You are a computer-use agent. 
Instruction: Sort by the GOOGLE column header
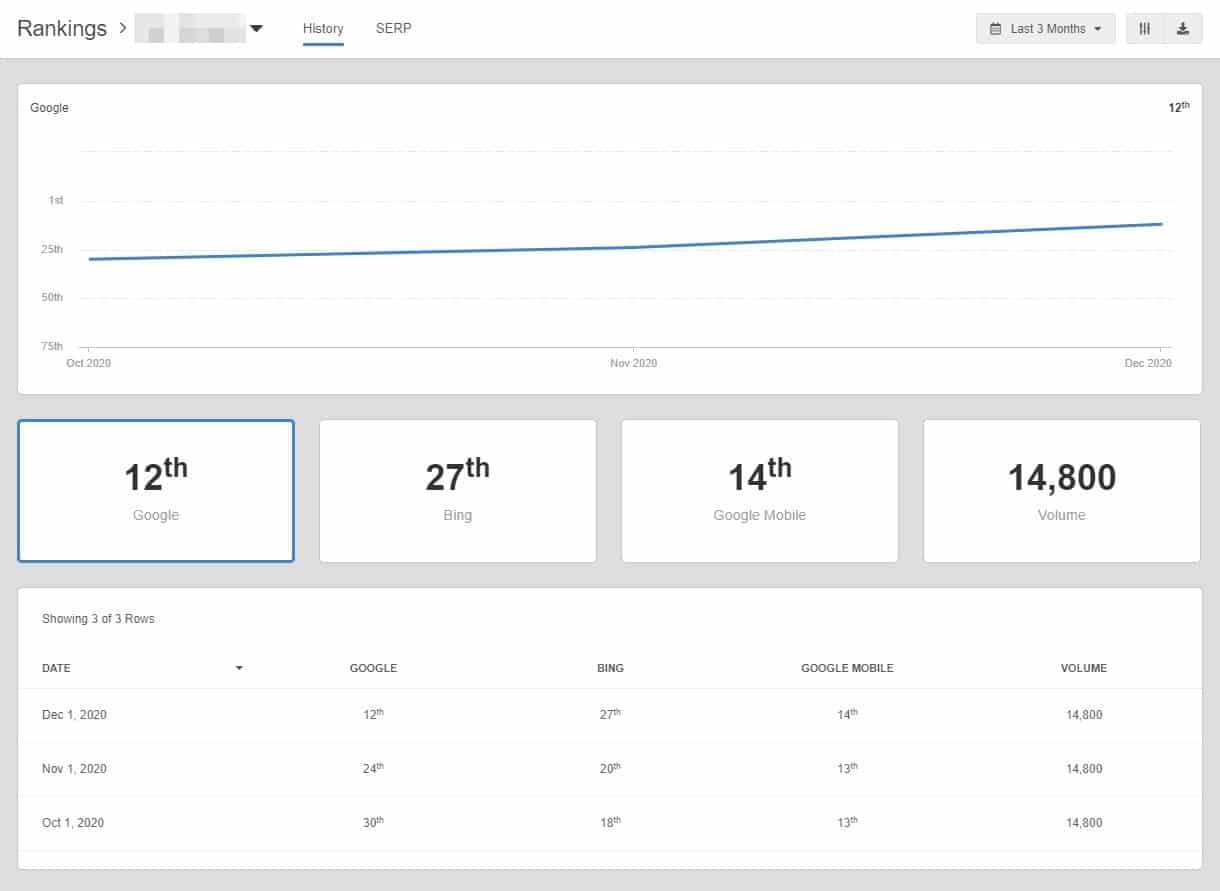373,668
